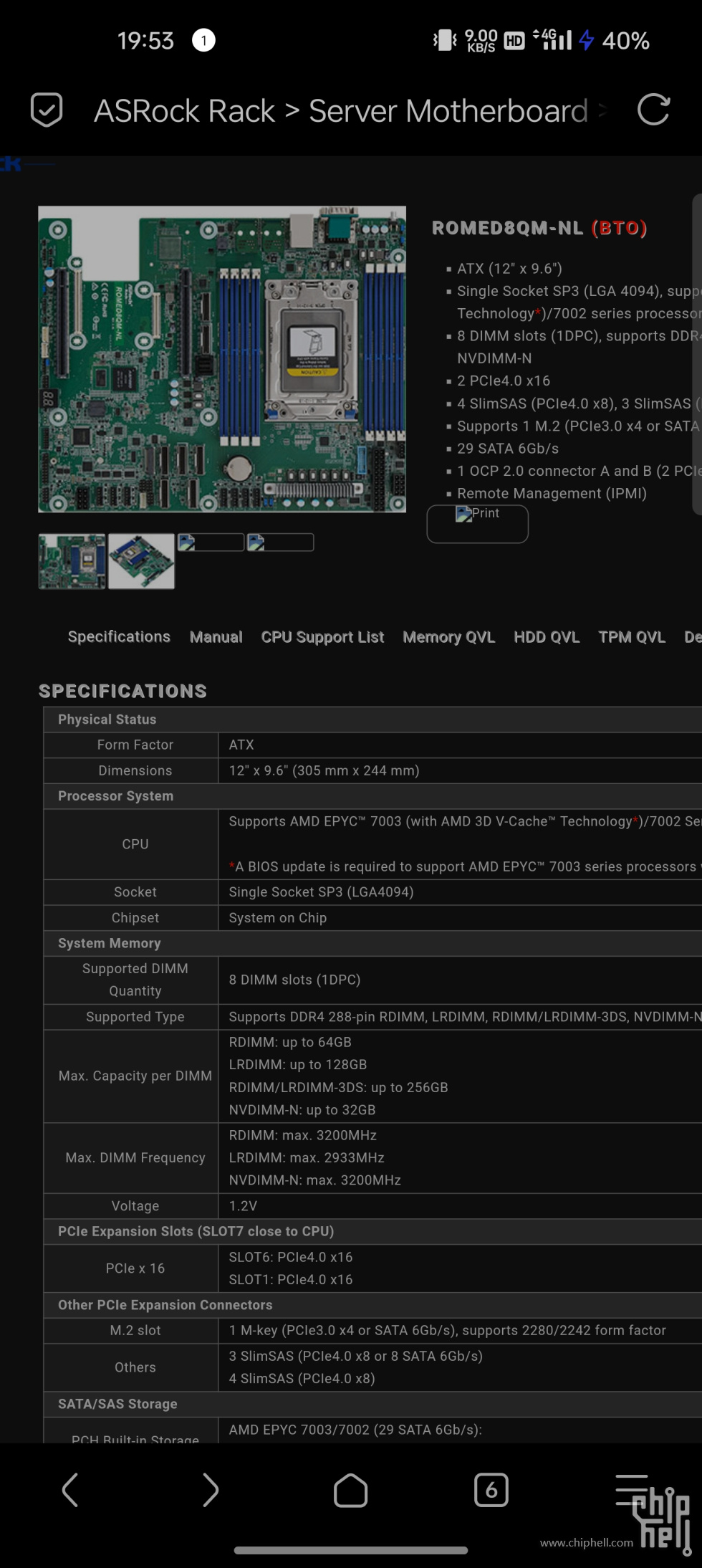Open the TPM QVL tab
The height and width of the screenshot is (1568, 702).
(x=632, y=636)
